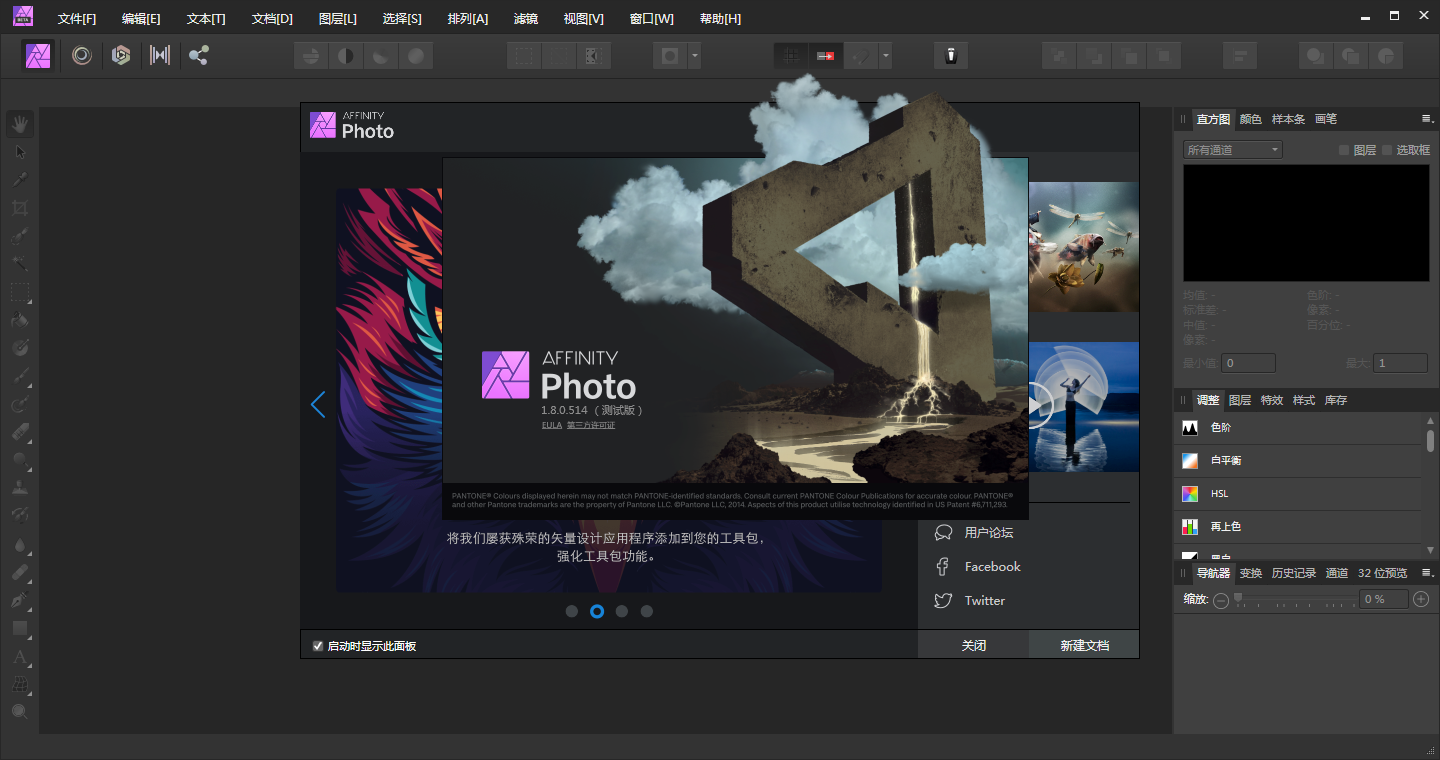The width and height of the screenshot is (1440, 760).
Task: Click the 最小值 input field
Action: [x=1248, y=363]
